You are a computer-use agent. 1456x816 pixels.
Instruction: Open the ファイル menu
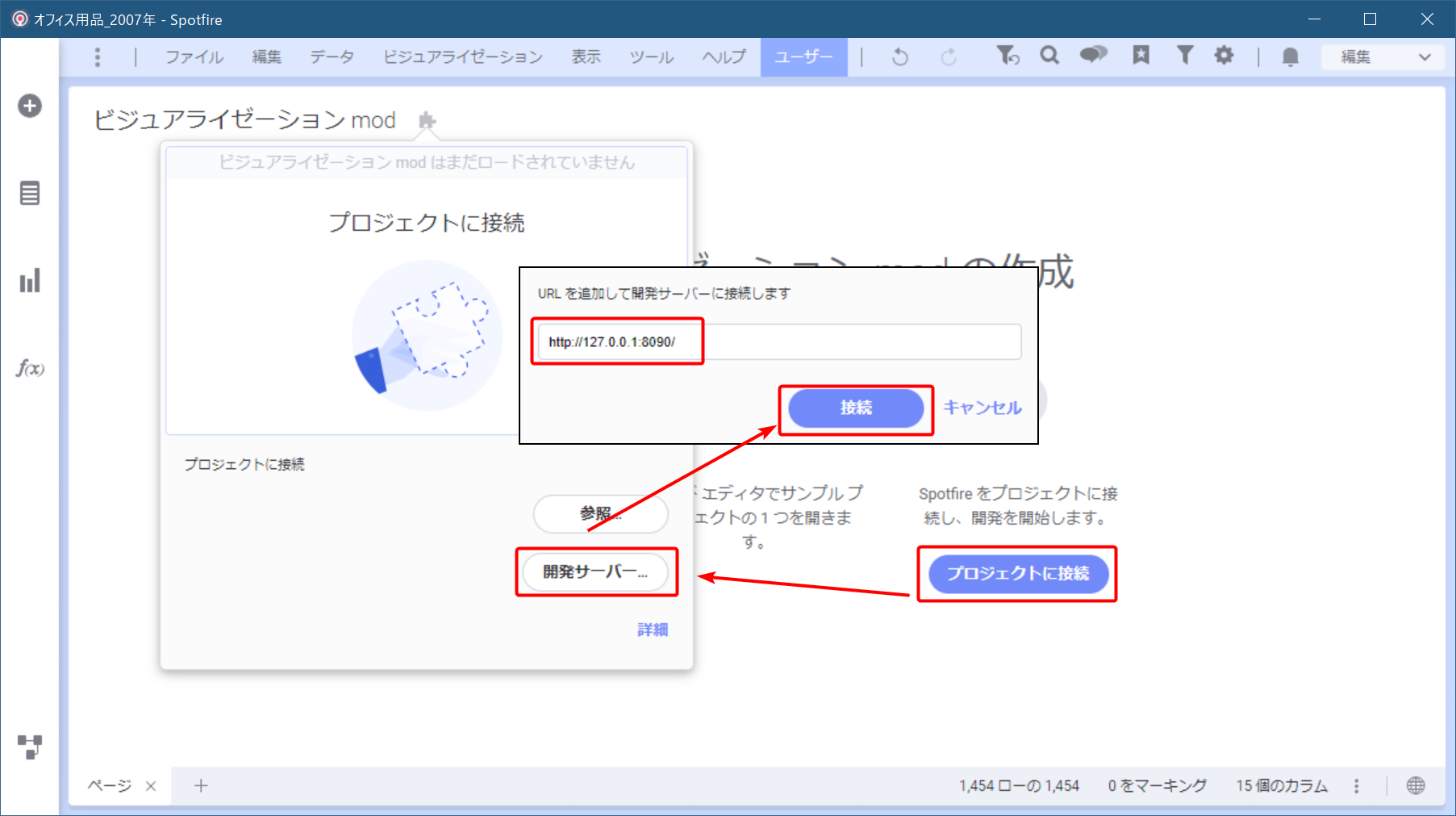194,56
